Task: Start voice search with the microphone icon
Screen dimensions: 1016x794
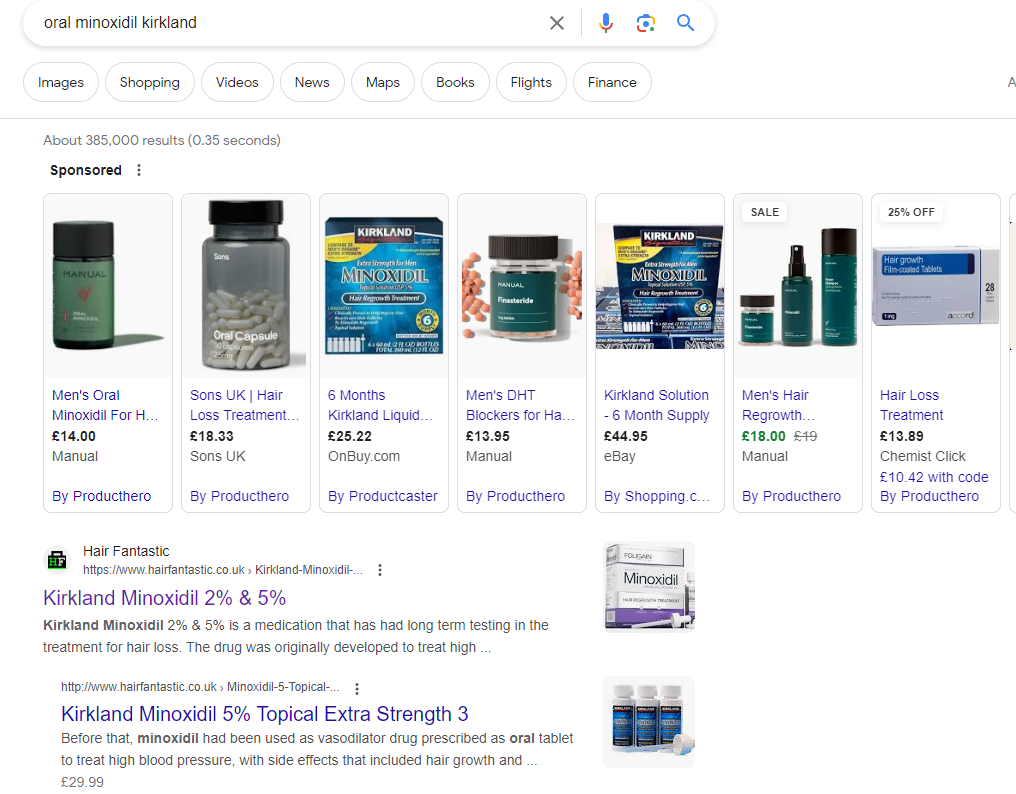Action: [x=606, y=23]
